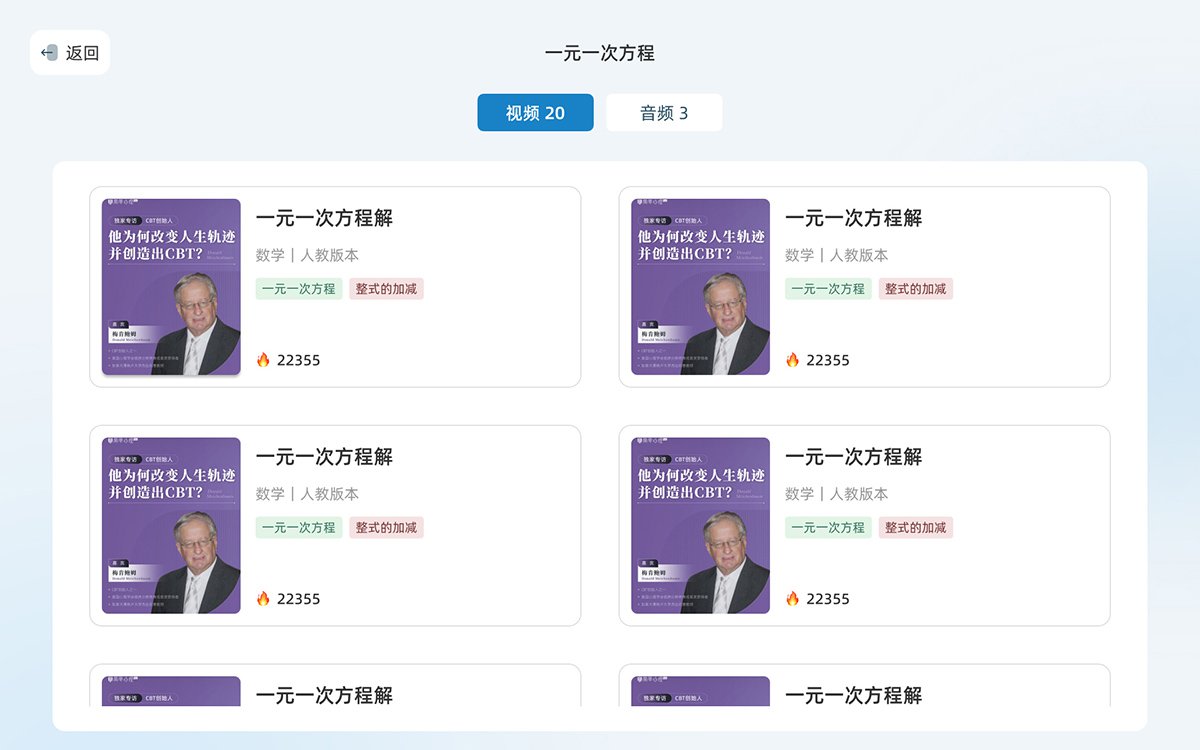Open the 一元一次方程解 title in the first-row left card
The image size is (1200, 750).
324,218
